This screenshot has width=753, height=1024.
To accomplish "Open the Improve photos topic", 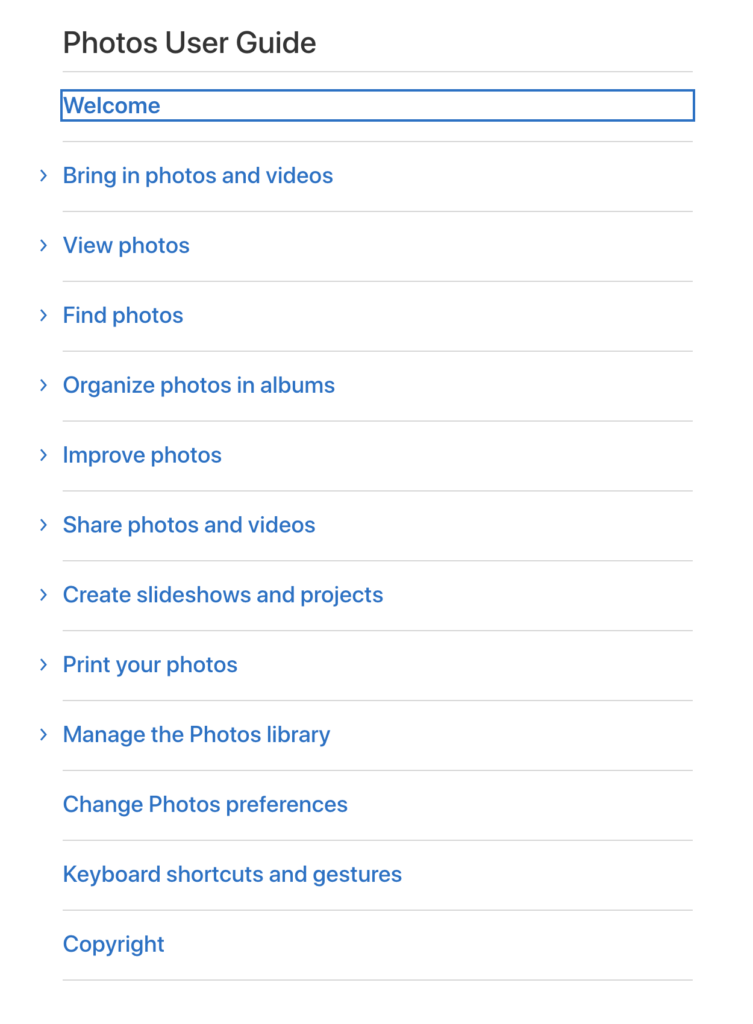I will [142, 455].
